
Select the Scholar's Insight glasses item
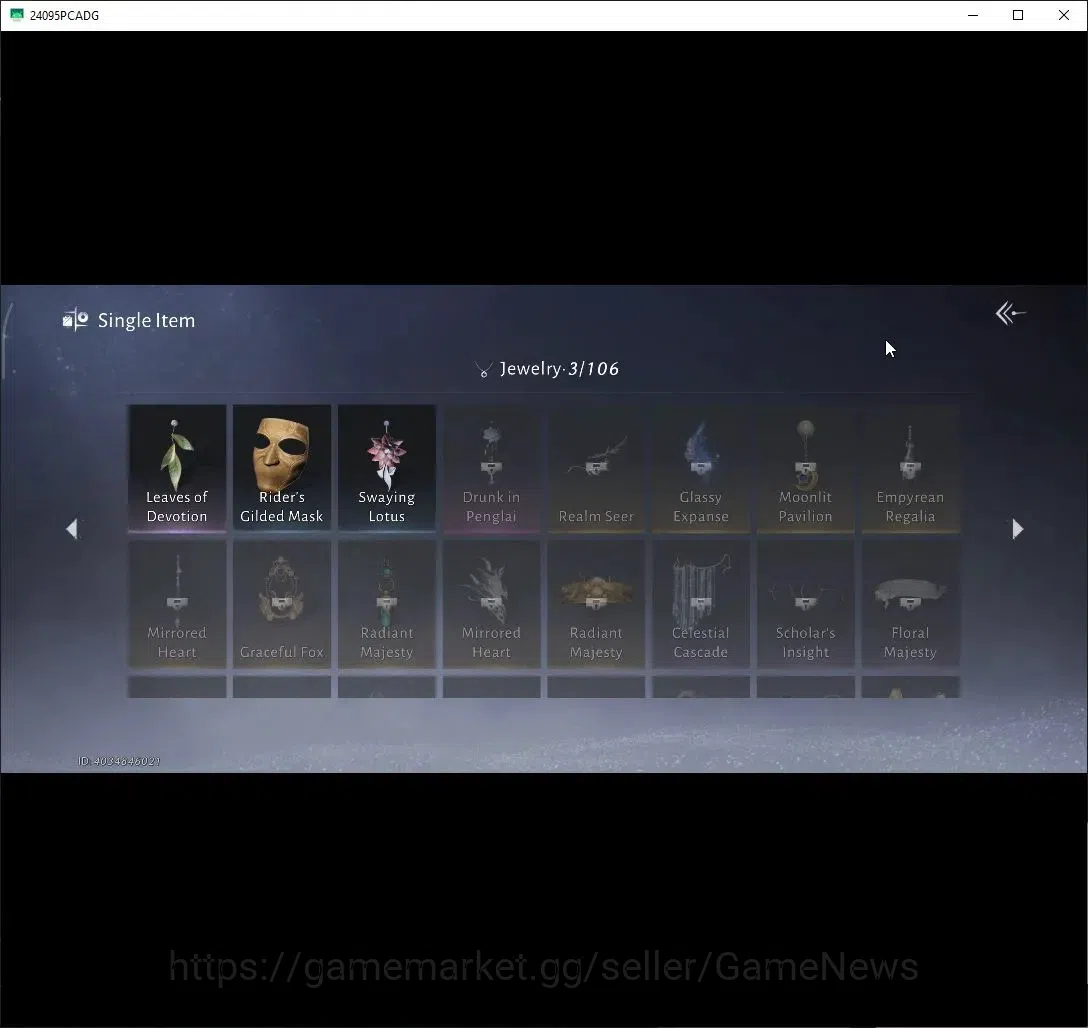click(806, 604)
